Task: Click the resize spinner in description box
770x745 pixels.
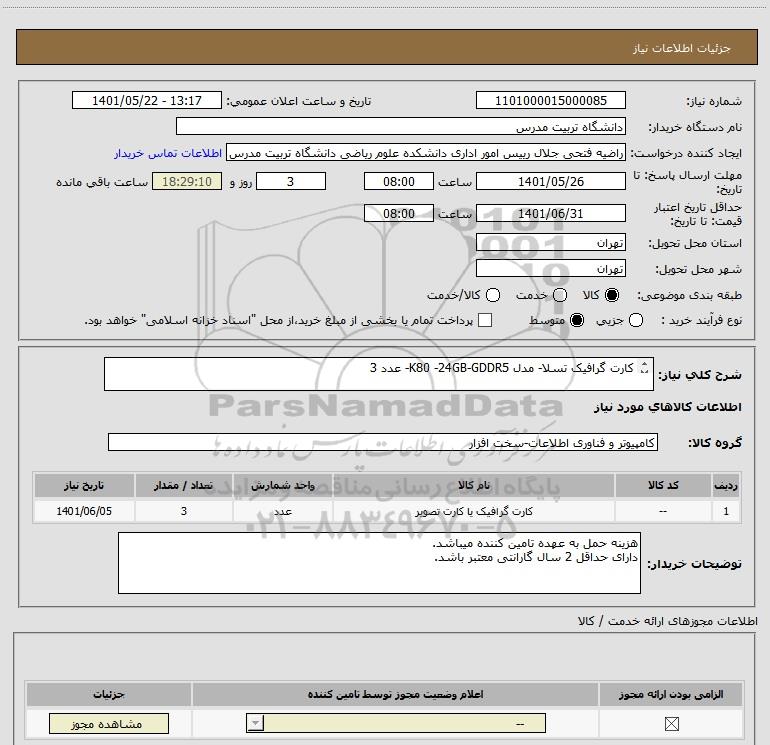Action: click(644, 367)
